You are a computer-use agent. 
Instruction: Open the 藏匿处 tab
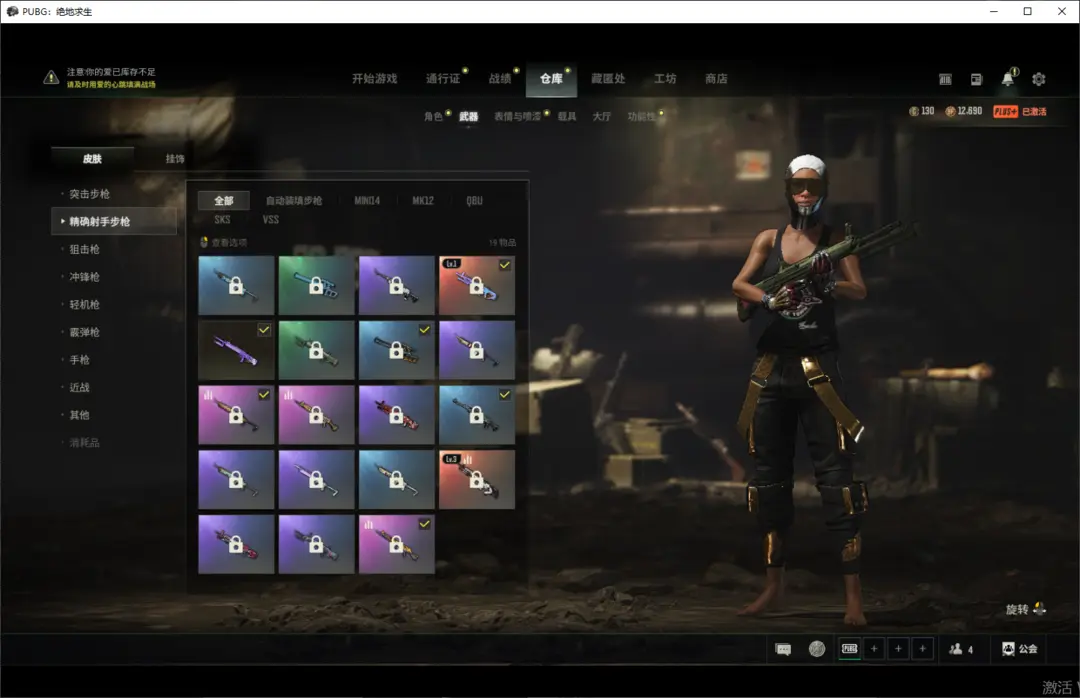pyautogui.click(x=608, y=79)
